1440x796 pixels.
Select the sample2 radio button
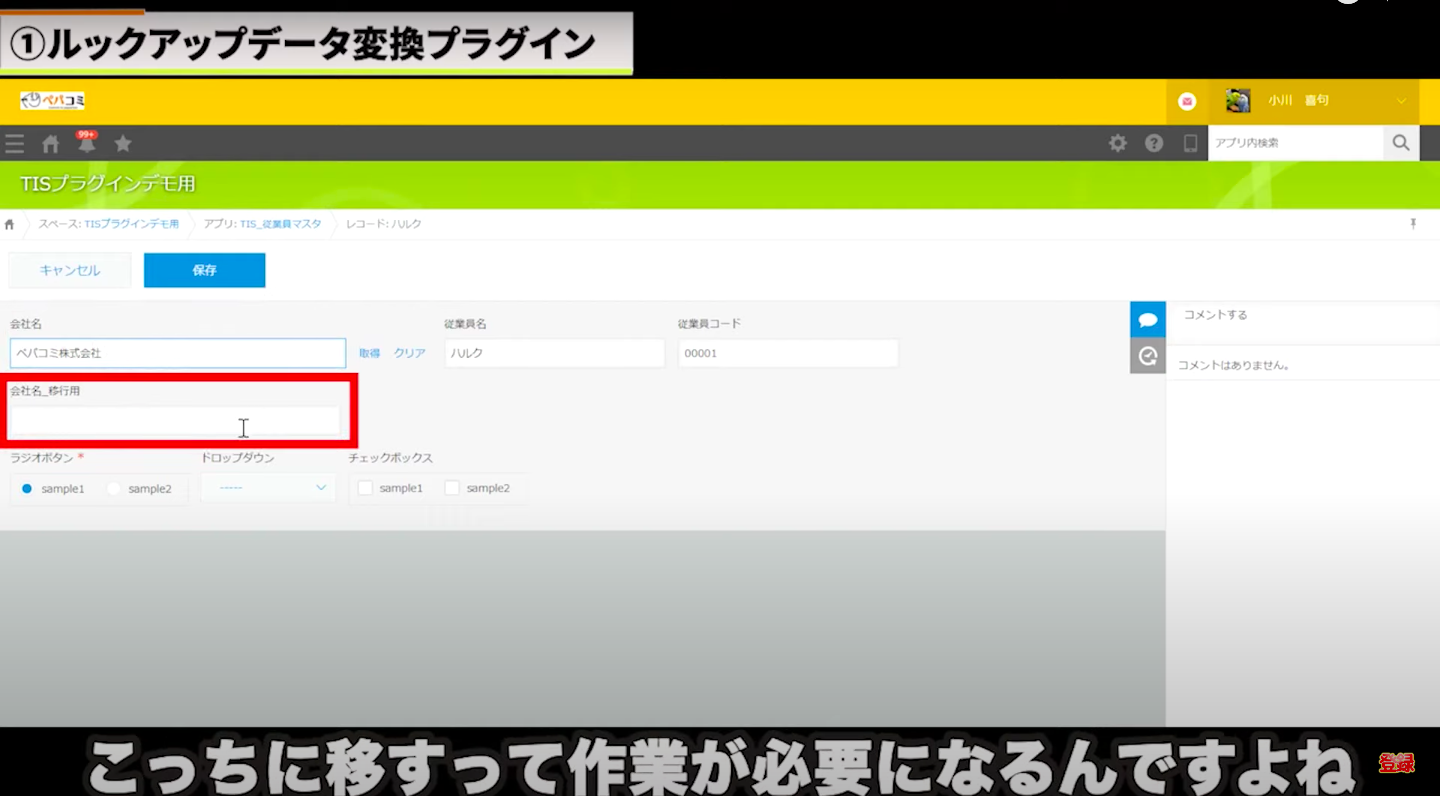[x=114, y=489]
